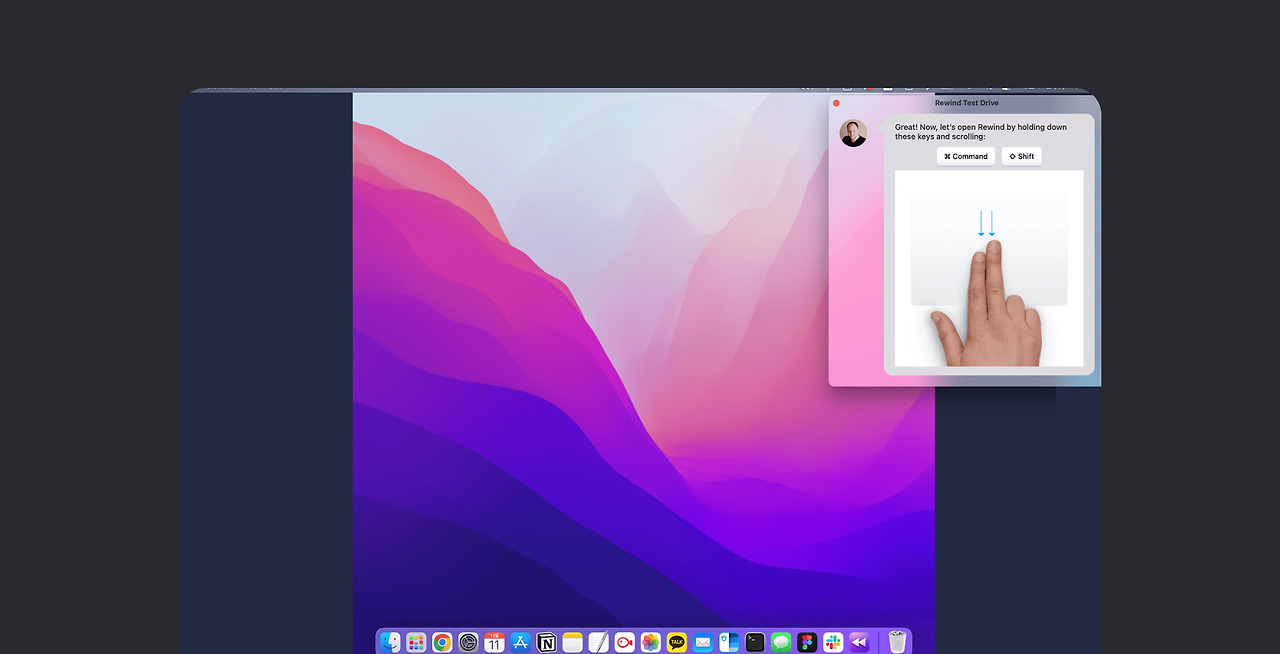Click the 'Great! Now, let's open Rewind' message
The height and width of the screenshot is (654, 1280).
point(981,131)
